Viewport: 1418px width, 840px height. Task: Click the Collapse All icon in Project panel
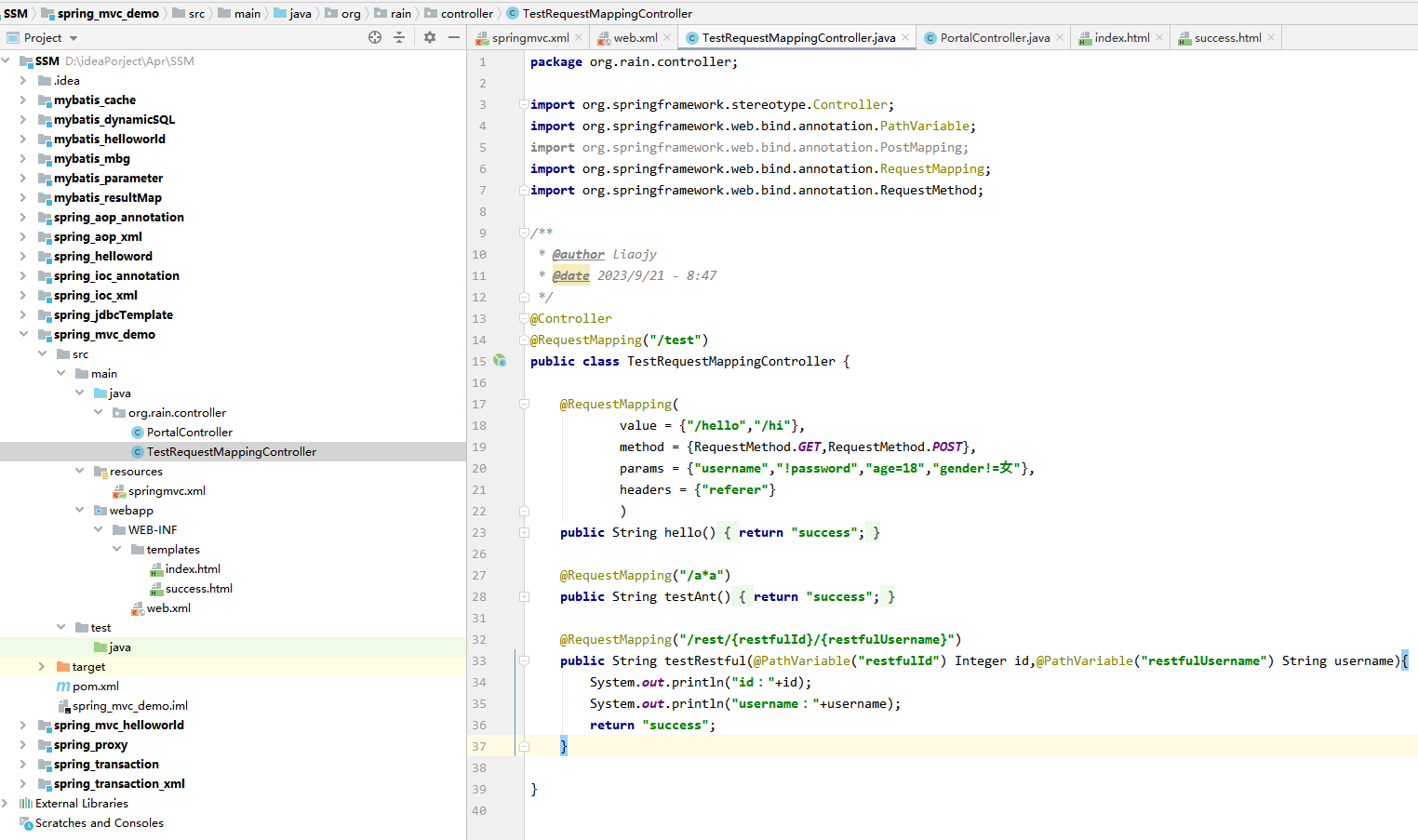click(399, 37)
